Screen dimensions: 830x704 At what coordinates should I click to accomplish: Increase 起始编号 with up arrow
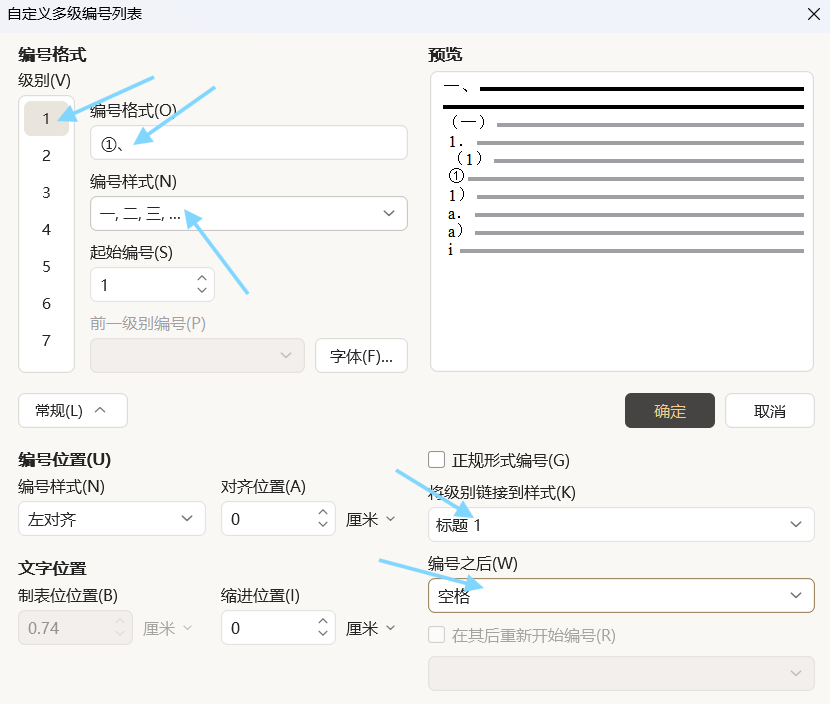pos(202,278)
